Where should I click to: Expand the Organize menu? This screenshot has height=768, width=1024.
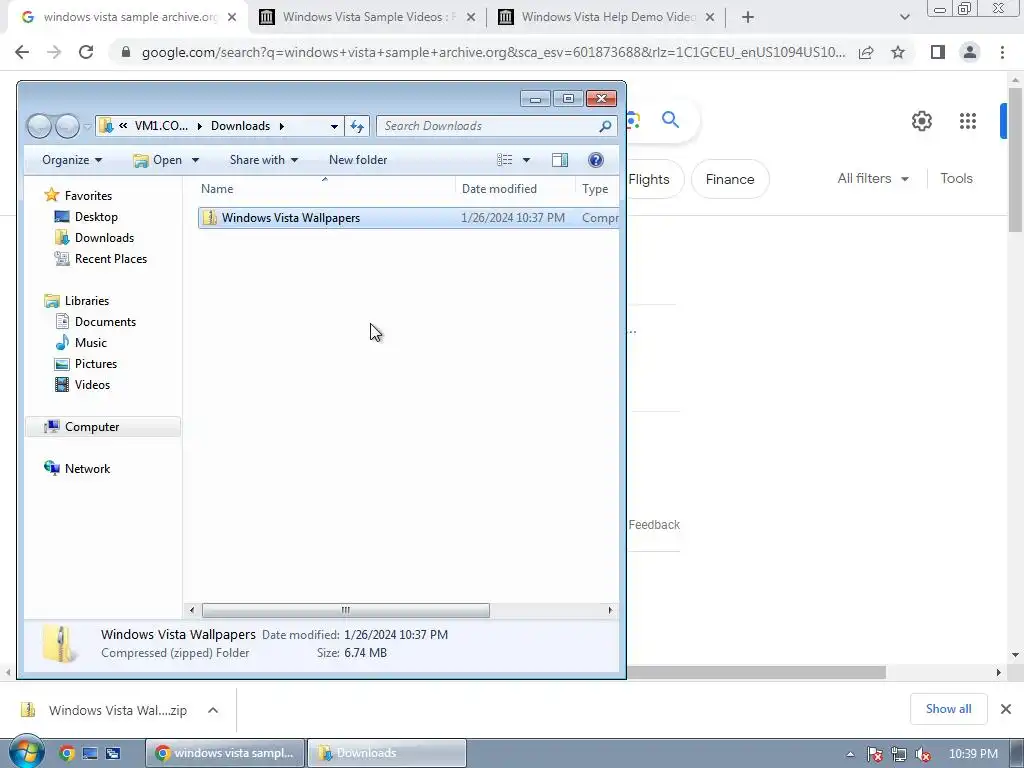pyautogui.click(x=72, y=160)
